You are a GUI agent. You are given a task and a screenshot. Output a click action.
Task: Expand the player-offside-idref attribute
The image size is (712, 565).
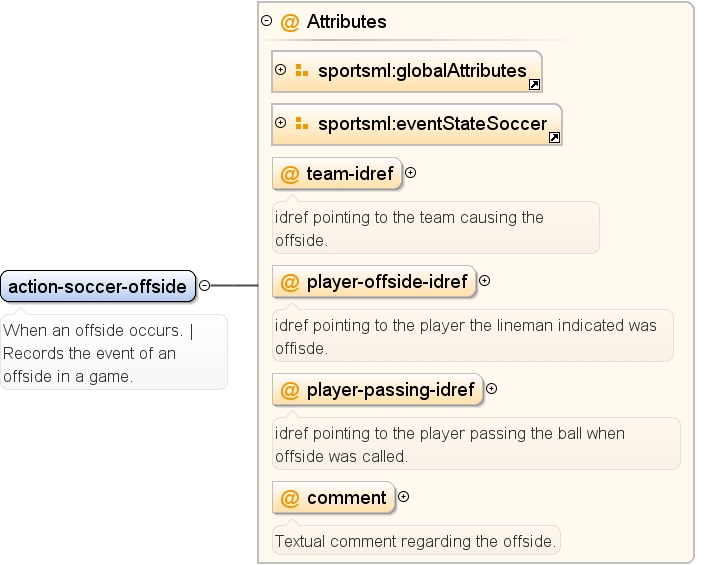[485, 281]
